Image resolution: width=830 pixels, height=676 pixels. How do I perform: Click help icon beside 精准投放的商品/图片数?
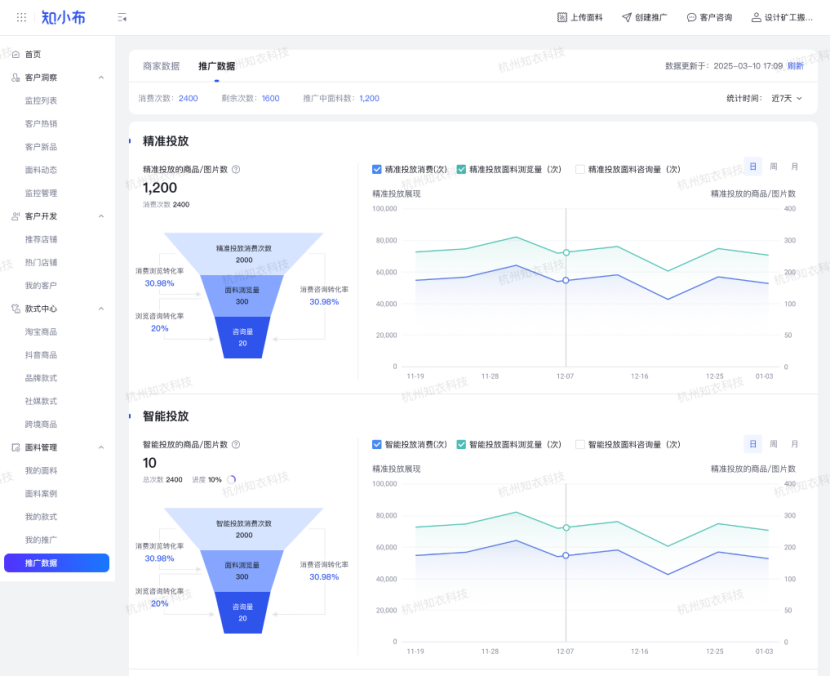pyautogui.click(x=236, y=169)
